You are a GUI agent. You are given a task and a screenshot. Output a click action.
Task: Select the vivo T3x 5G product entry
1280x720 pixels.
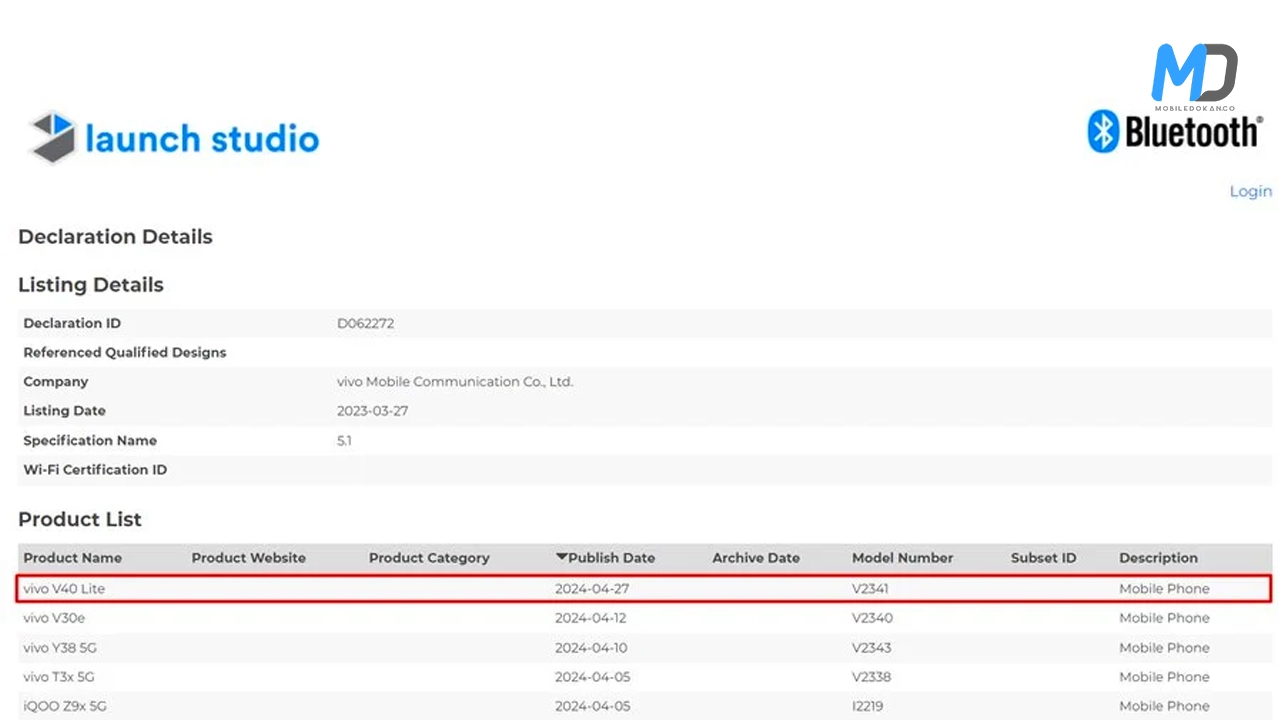[59, 677]
